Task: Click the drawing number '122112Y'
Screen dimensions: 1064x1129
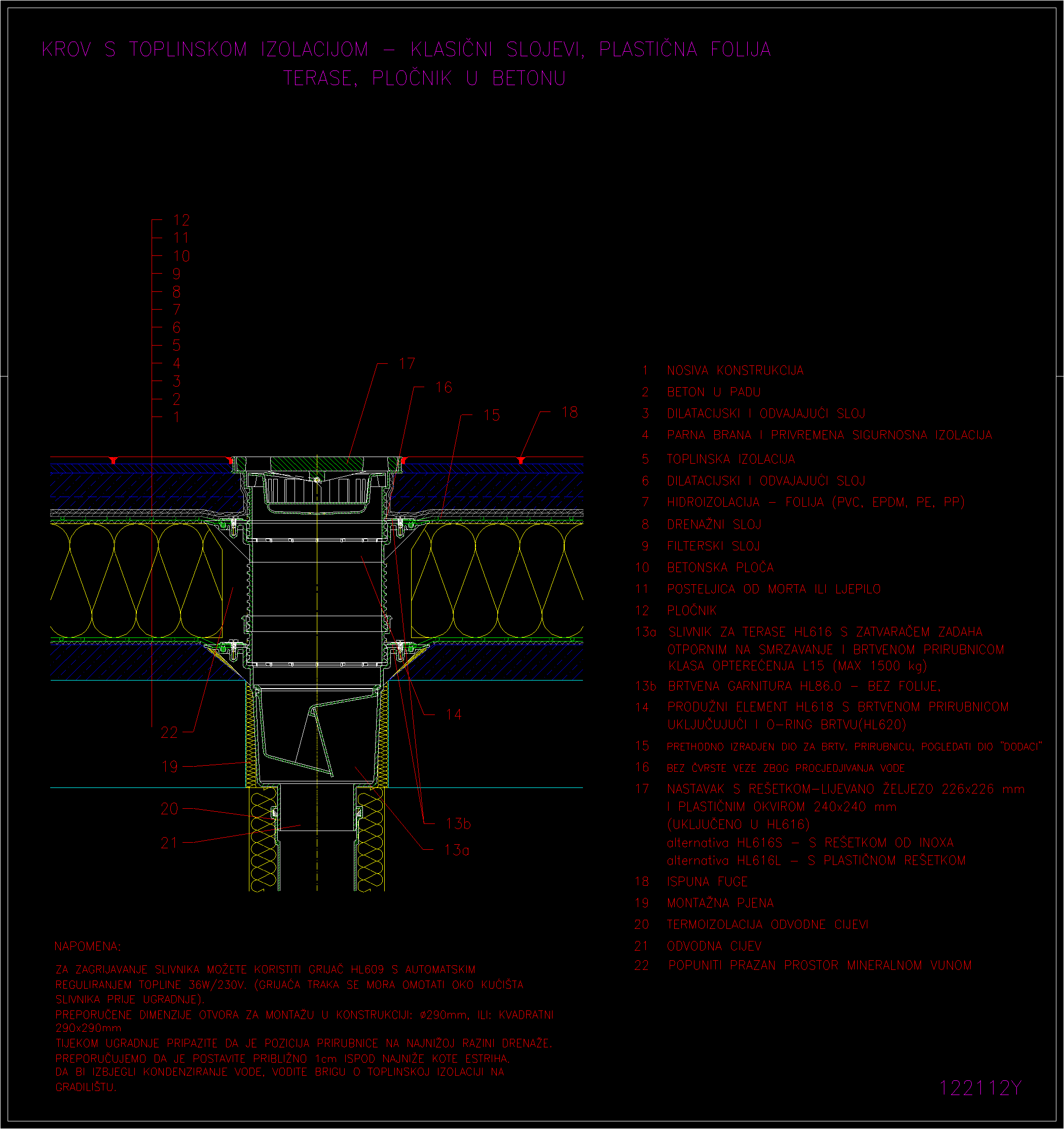Action: tap(980, 1088)
